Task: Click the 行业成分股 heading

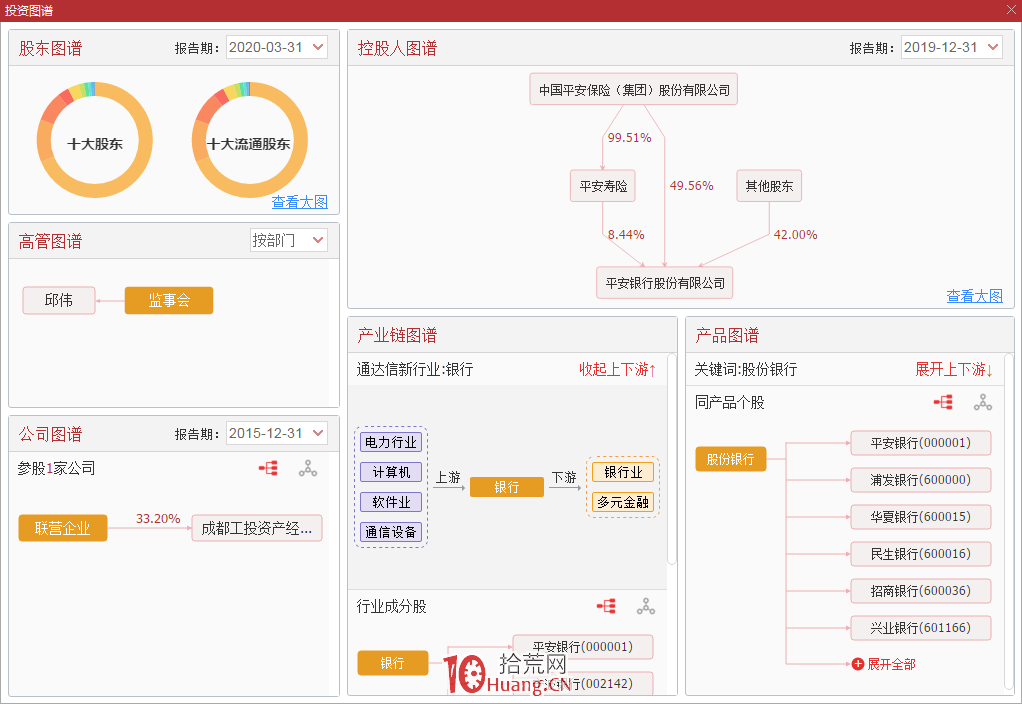Action: [x=392, y=606]
